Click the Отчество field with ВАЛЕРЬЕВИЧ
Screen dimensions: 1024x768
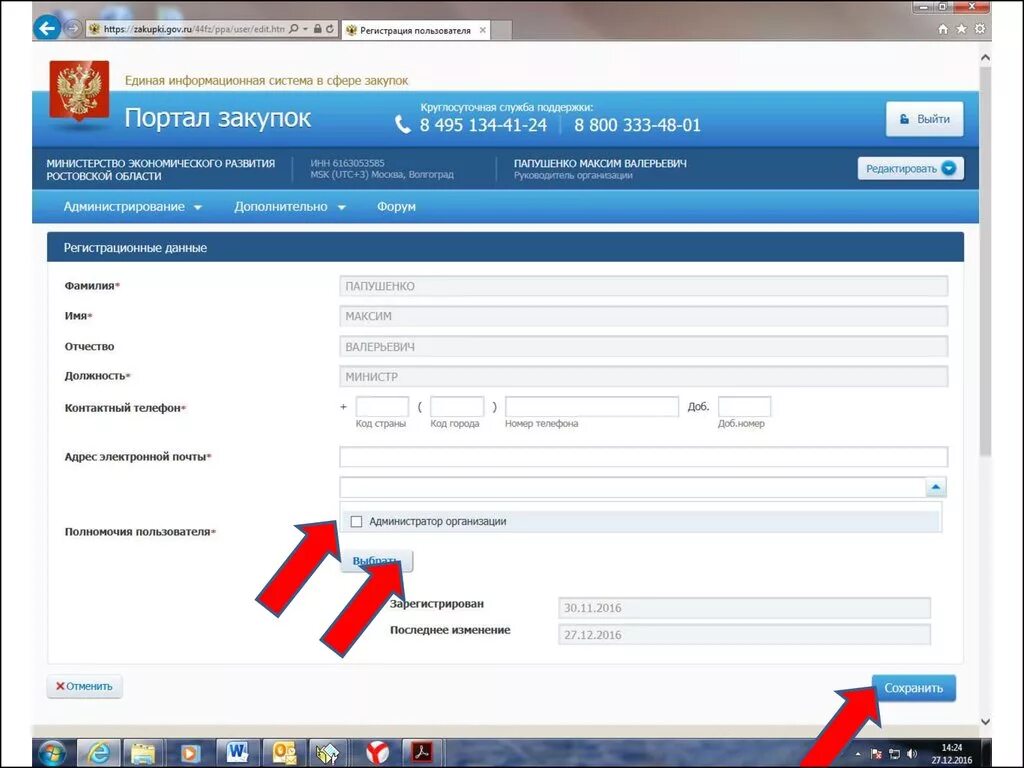pos(643,347)
